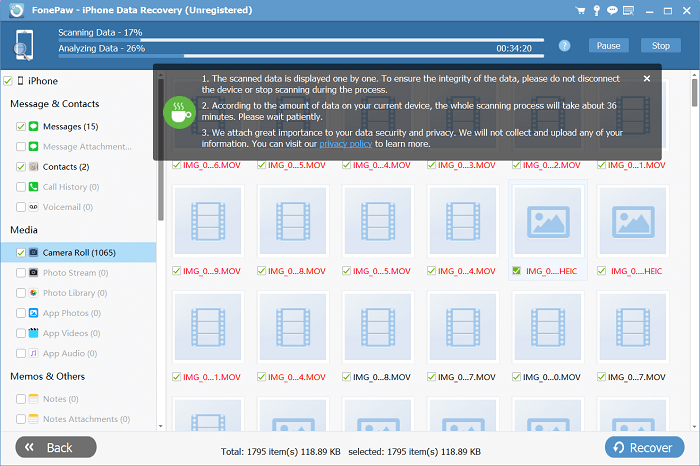The height and width of the screenshot is (466, 700).
Task: Toggle the iPhone checkbox
Action: point(8,81)
